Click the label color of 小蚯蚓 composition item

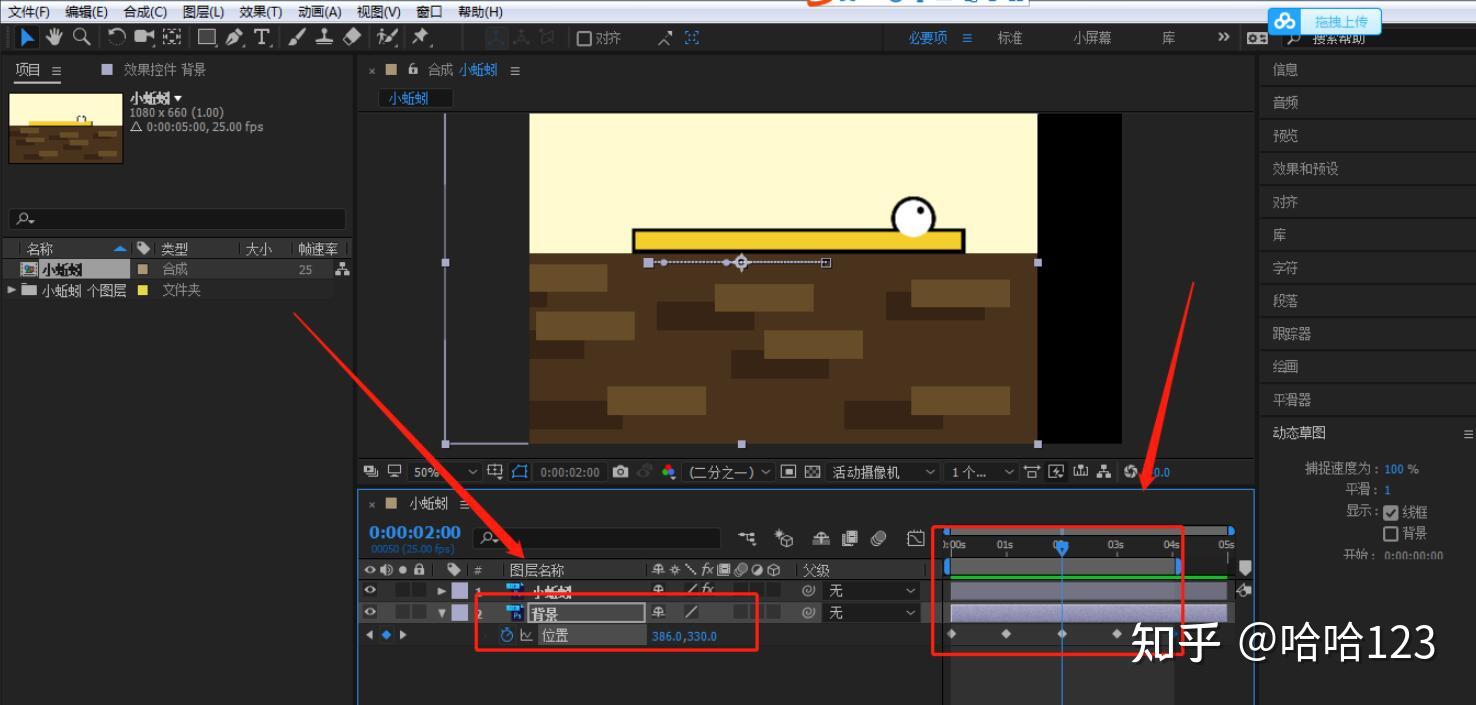(142, 269)
